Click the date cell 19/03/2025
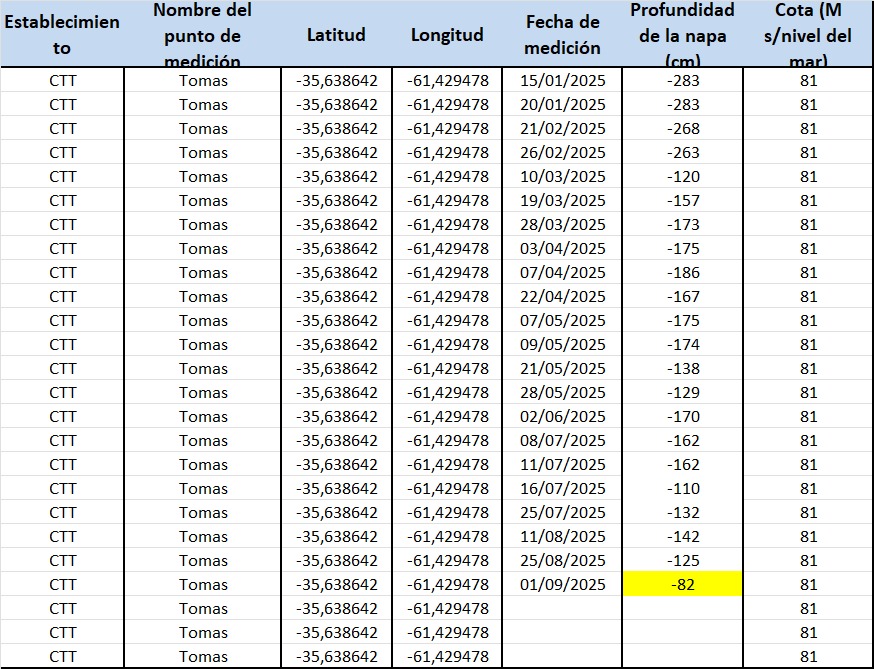The height and width of the screenshot is (669, 874). point(562,201)
